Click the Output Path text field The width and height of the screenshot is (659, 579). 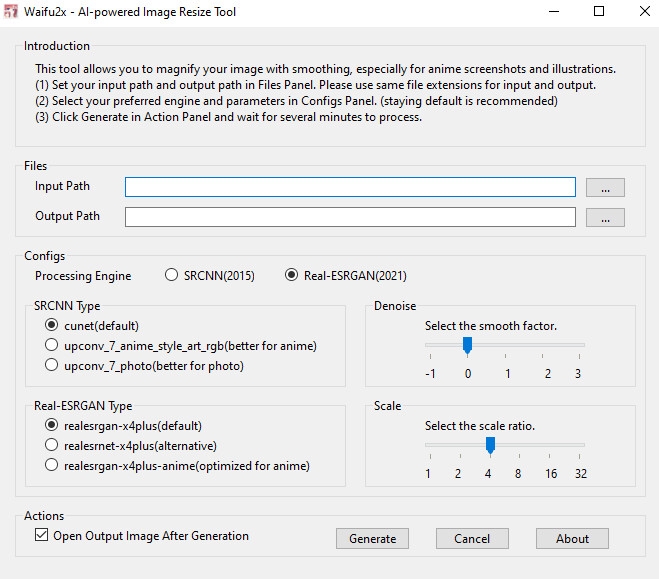click(350, 217)
